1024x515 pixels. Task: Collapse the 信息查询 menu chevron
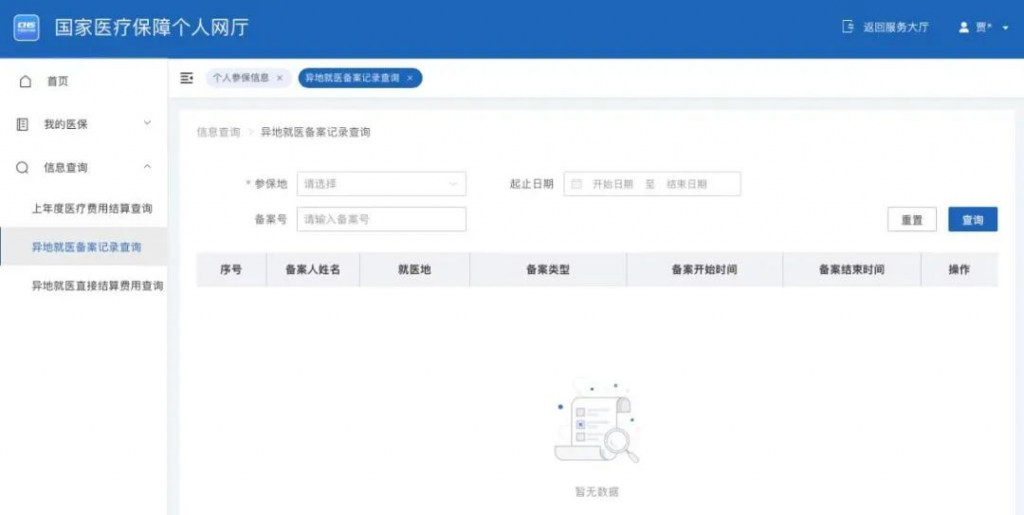[x=147, y=166]
